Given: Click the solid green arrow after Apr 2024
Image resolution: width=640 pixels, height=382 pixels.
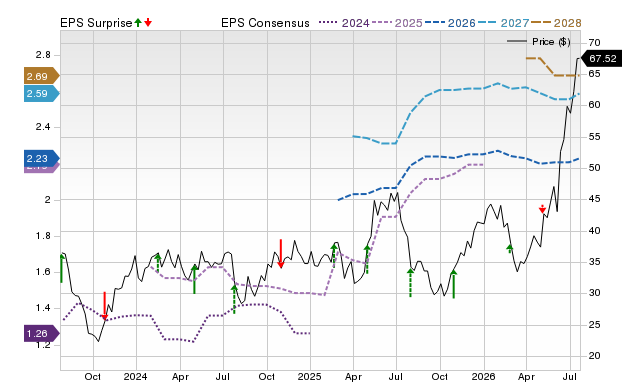Looking at the screenshot, I should coord(194,279).
